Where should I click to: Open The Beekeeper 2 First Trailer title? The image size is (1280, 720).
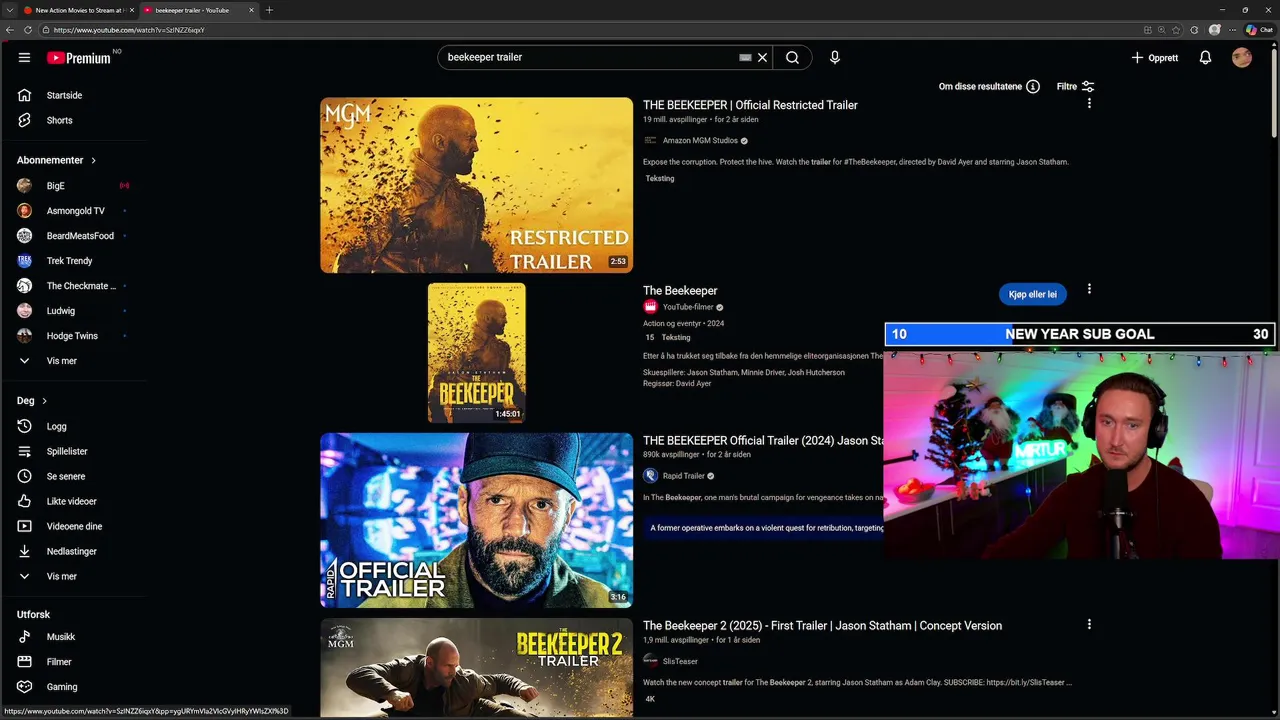click(822, 626)
